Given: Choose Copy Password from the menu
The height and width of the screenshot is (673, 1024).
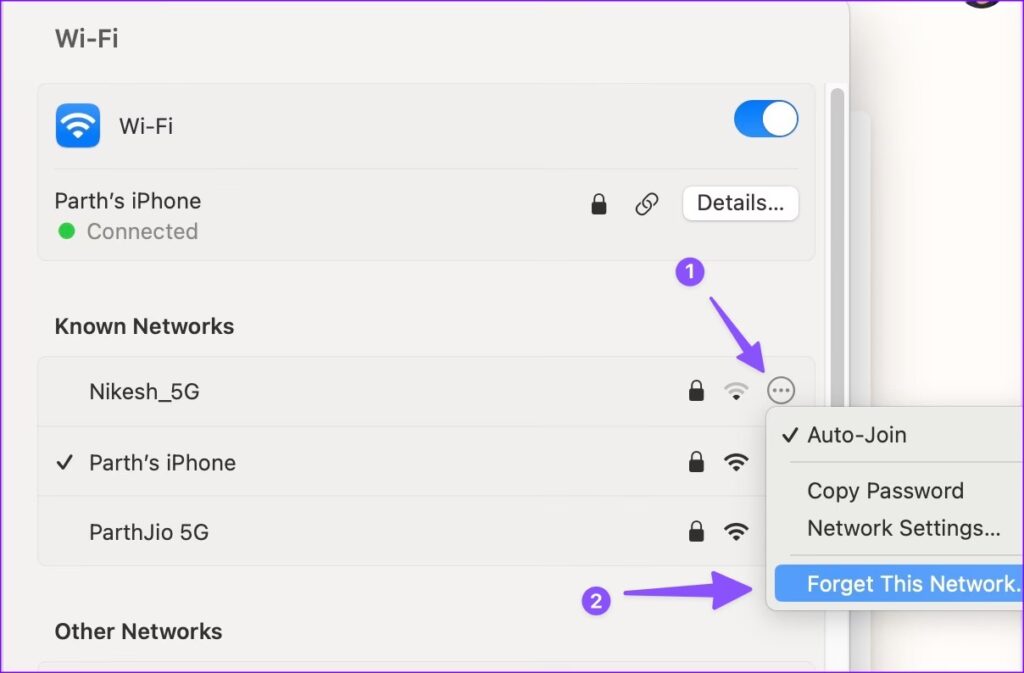Looking at the screenshot, I should [885, 491].
